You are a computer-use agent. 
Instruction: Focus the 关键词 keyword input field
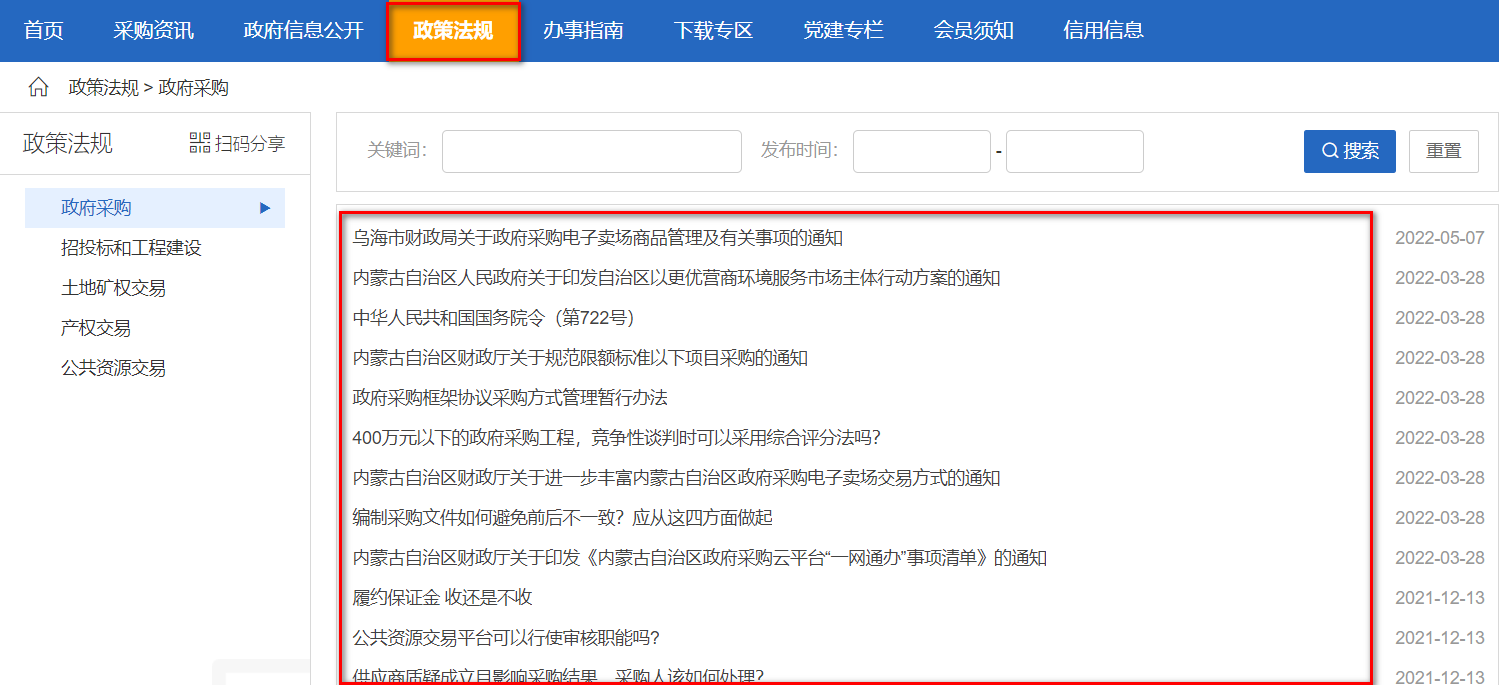coord(591,151)
